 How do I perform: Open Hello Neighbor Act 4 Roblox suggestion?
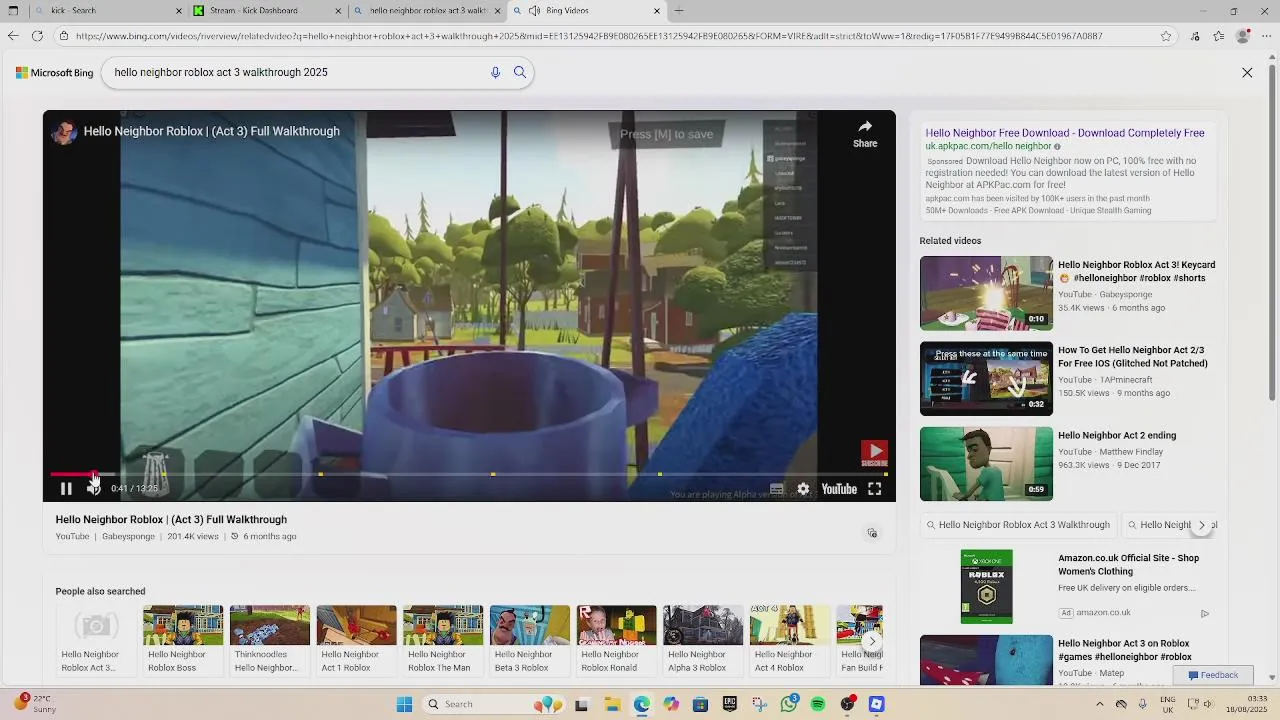pos(790,639)
